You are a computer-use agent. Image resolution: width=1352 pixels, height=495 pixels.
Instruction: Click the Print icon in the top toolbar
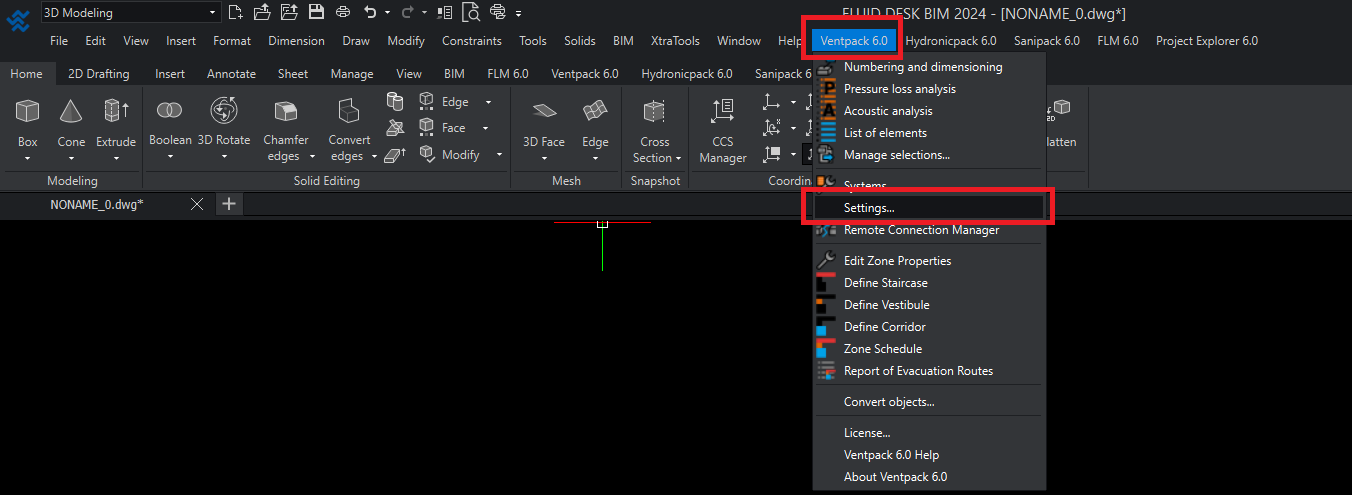[343, 13]
